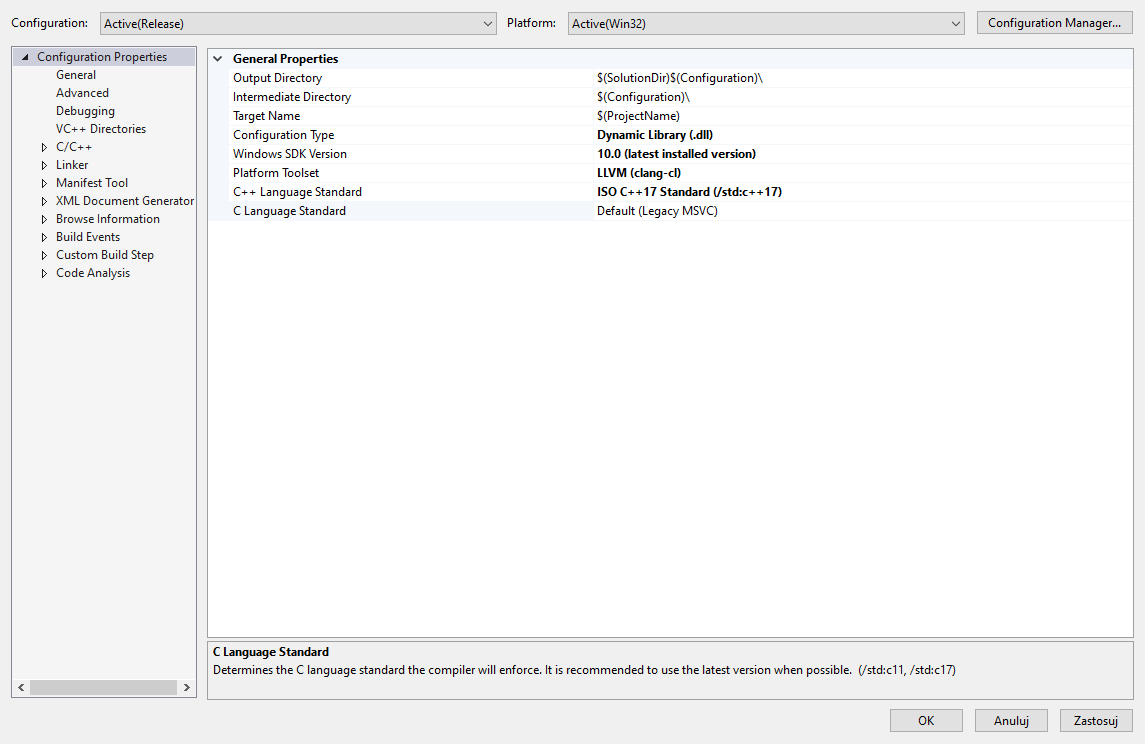Expand the Manifest Tool node arrow

pos(44,183)
